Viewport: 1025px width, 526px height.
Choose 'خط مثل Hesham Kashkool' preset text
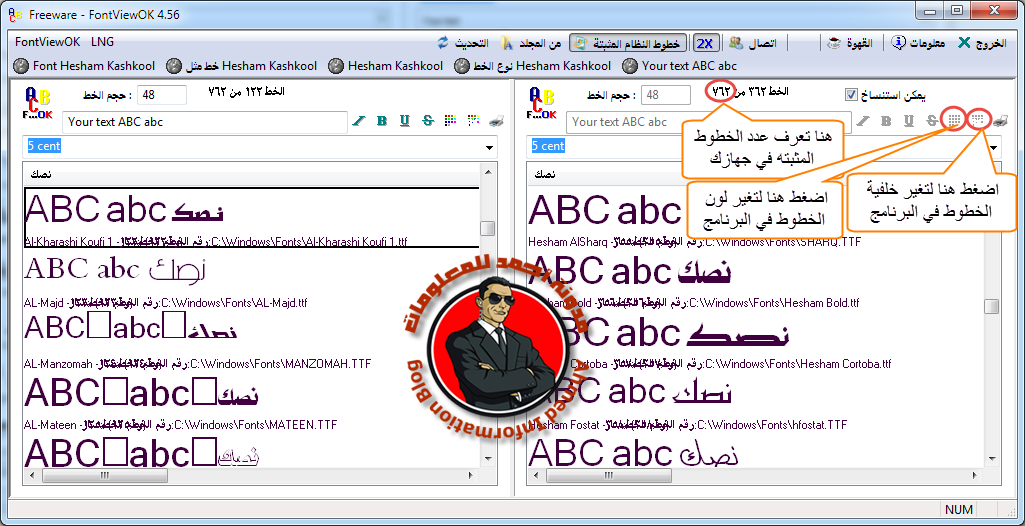click(241, 66)
